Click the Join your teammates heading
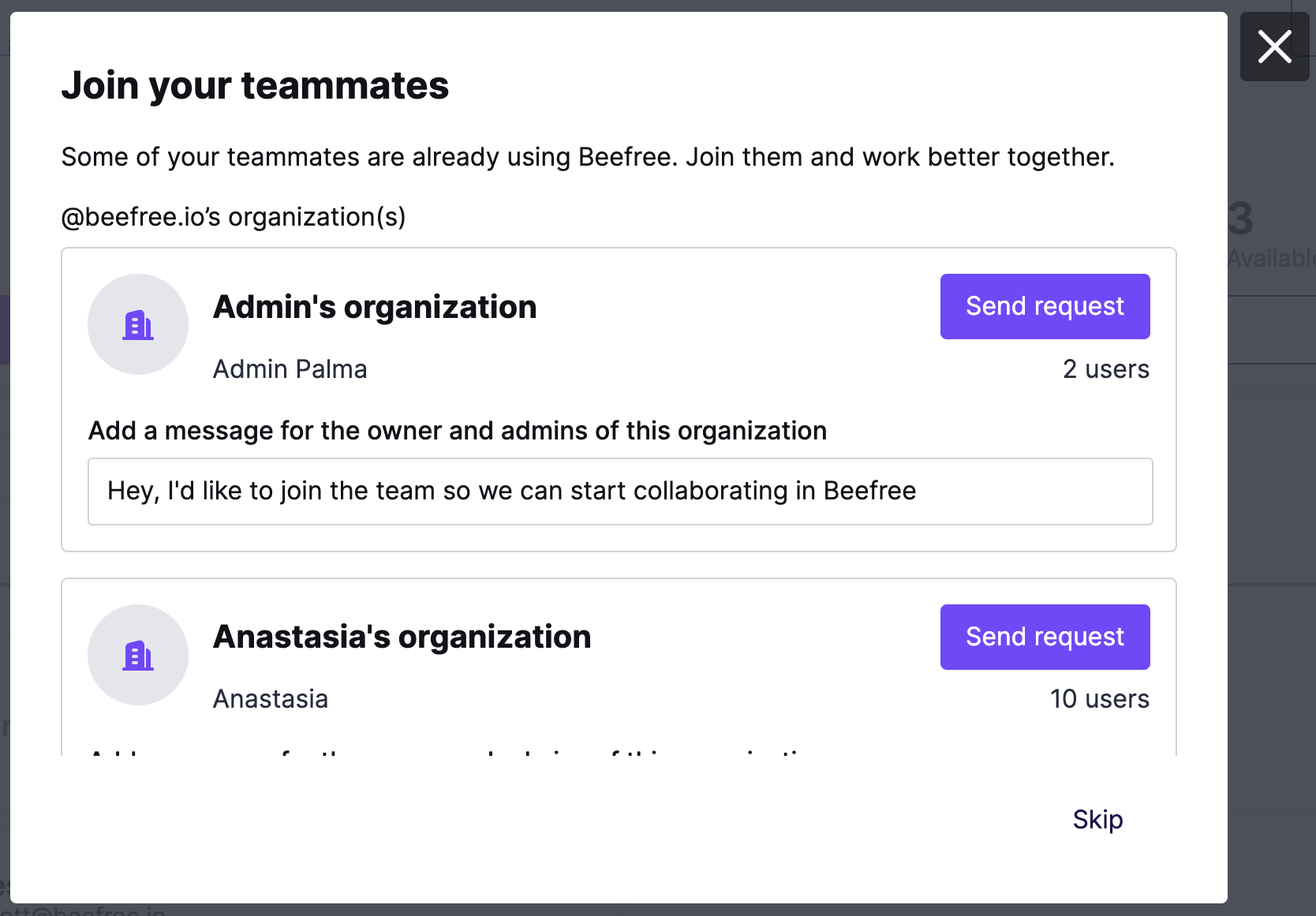This screenshot has height=916, width=1316. click(x=255, y=85)
